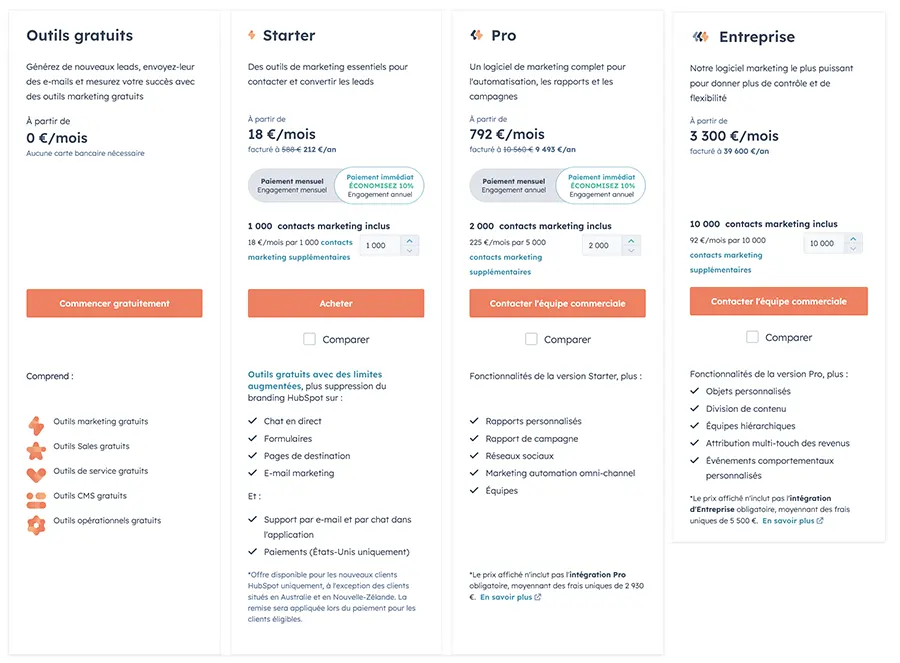Increase Starter marketing contacts with stepper arrow
This screenshot has height=663, width=900.
410,240
